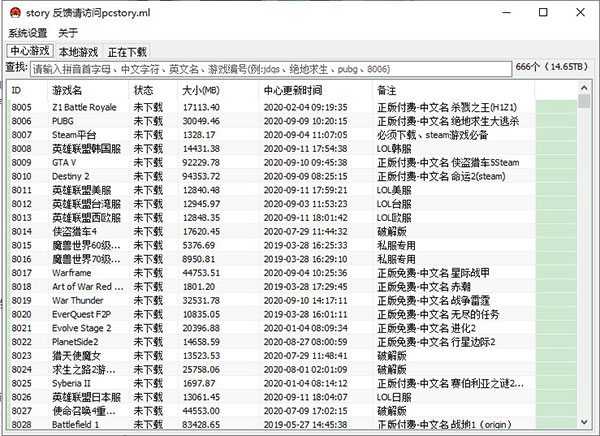Screen dimensions: 600x436
Task: Click the game search input field
Action: point(270,69)
